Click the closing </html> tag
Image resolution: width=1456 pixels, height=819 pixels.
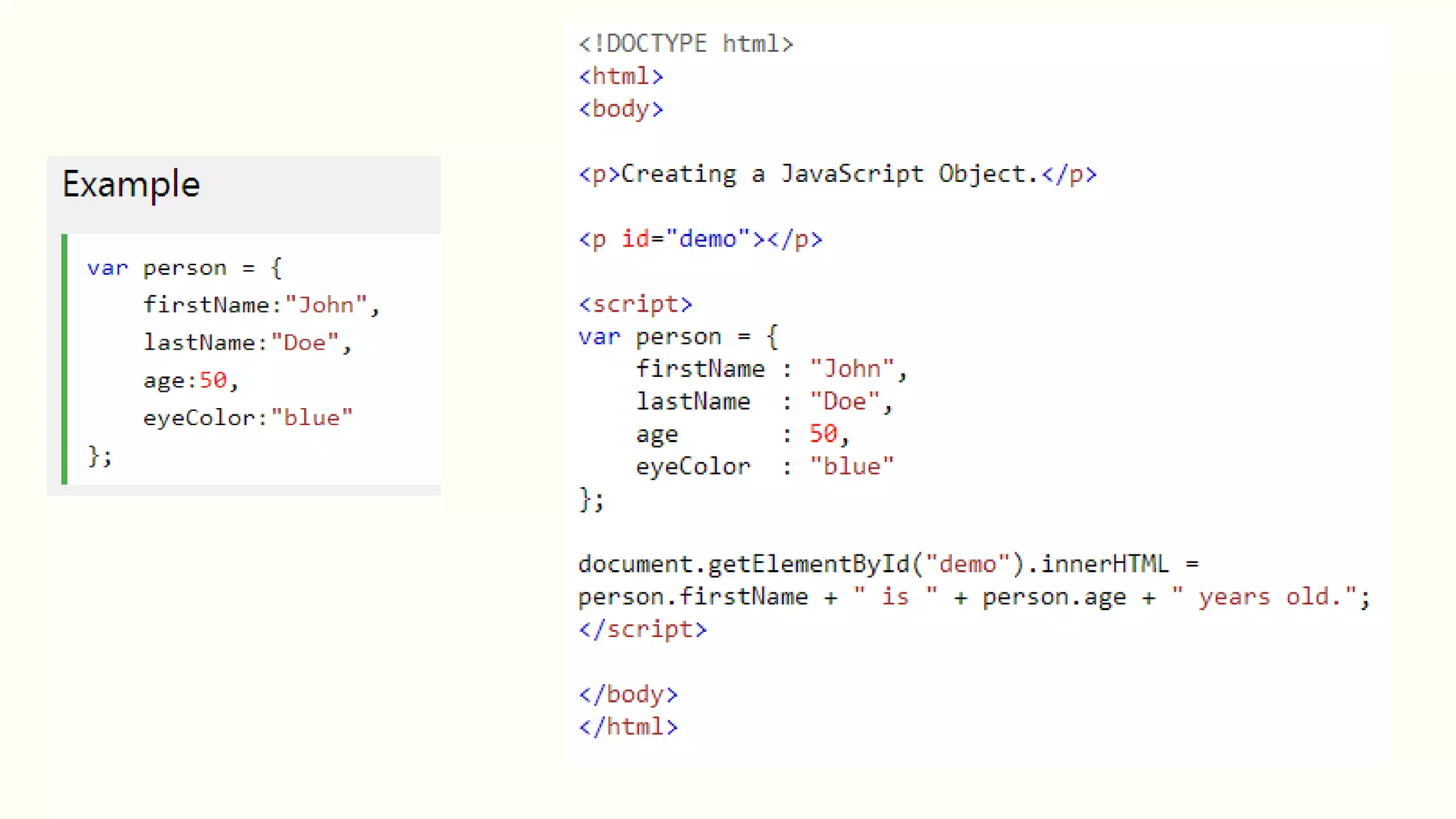pyautogui.click(x=628, y=727)
